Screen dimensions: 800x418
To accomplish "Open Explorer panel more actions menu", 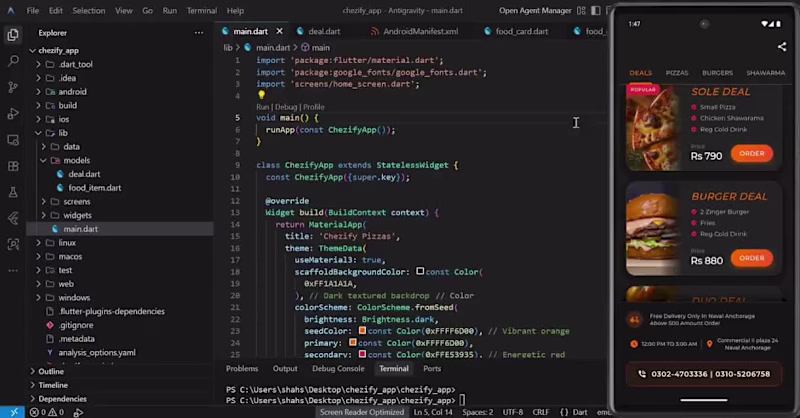I will click(198, 33).
